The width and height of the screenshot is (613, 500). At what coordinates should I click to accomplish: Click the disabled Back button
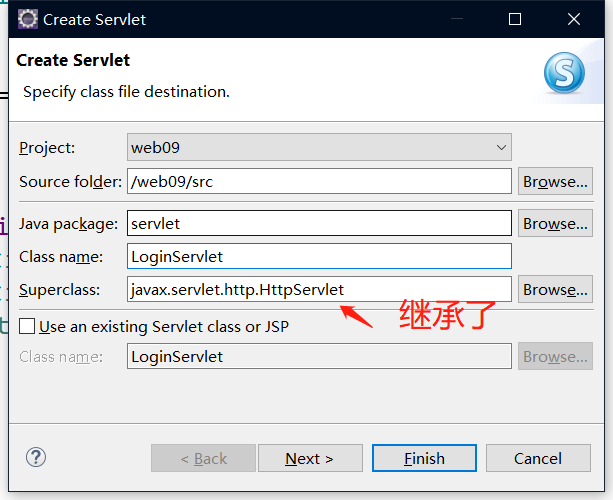[203, 458]
